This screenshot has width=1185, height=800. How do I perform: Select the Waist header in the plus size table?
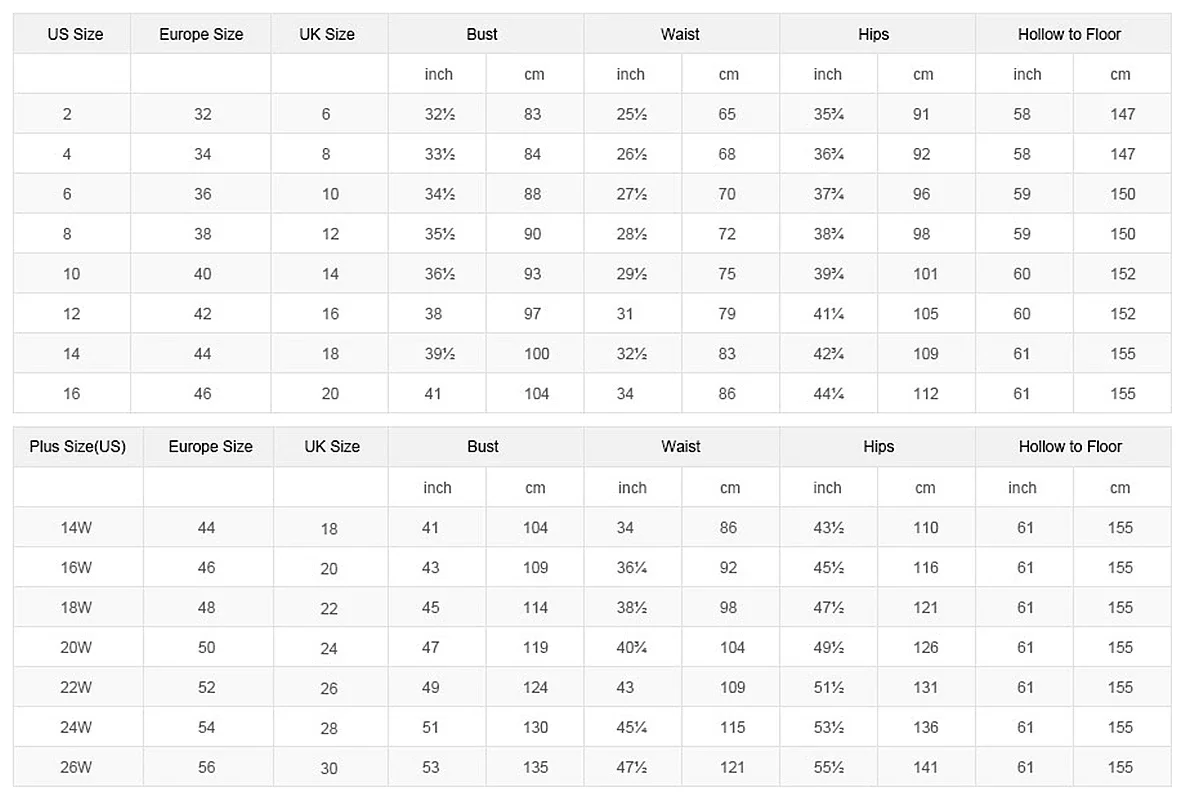(681, 447)
